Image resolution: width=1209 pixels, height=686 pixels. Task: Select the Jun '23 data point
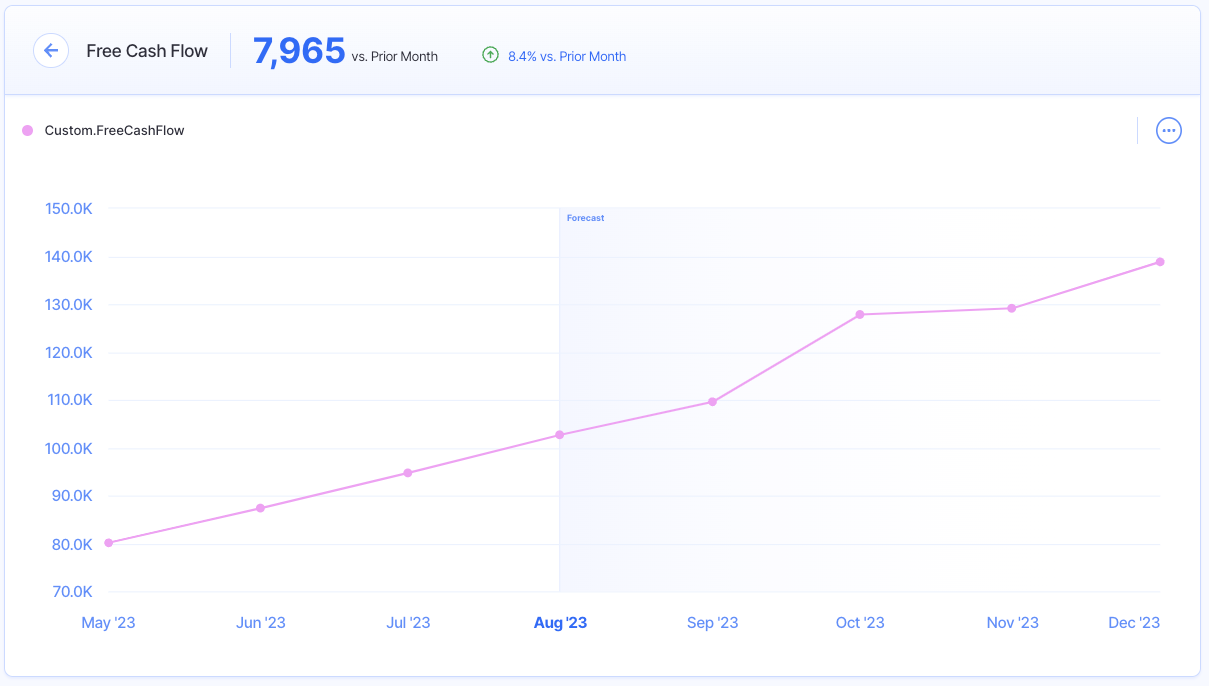tap(260, 508)
